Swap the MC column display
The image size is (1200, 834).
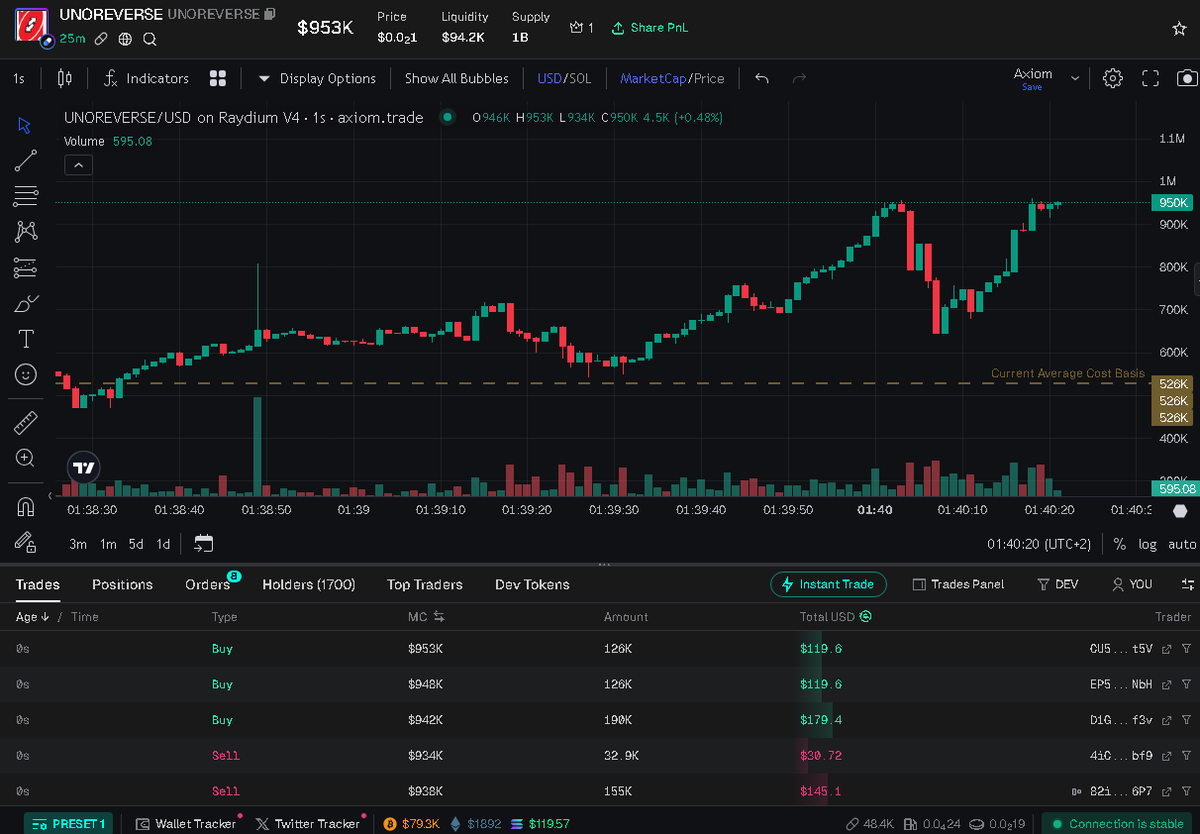(x=438, y=617)
